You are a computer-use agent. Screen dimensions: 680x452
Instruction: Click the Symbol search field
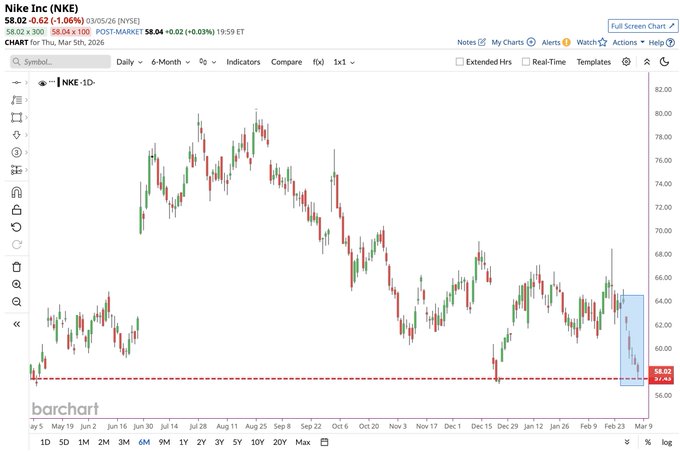point(60,62)
